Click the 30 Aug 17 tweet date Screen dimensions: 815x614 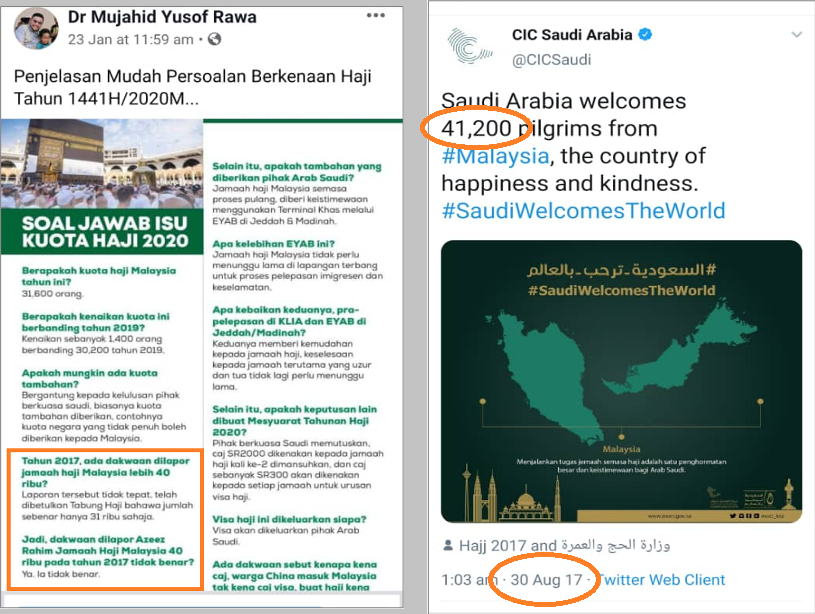click(546, 580)
